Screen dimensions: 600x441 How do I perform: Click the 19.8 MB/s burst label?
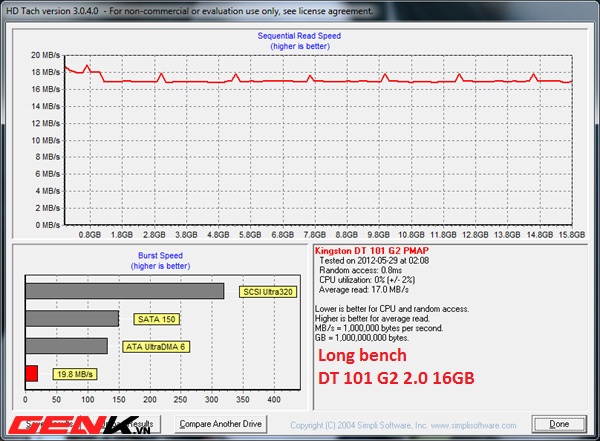tap(75, 374)
